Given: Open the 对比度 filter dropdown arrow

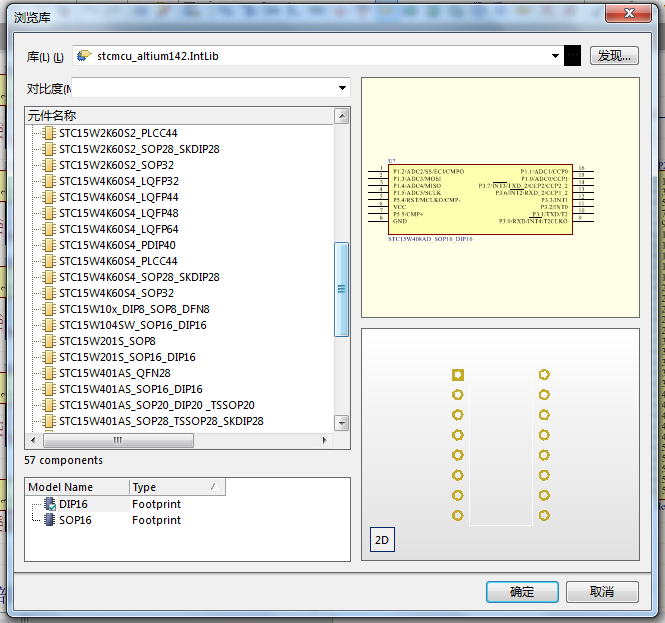Looking at the screenshot, I should tap(342, 88).
